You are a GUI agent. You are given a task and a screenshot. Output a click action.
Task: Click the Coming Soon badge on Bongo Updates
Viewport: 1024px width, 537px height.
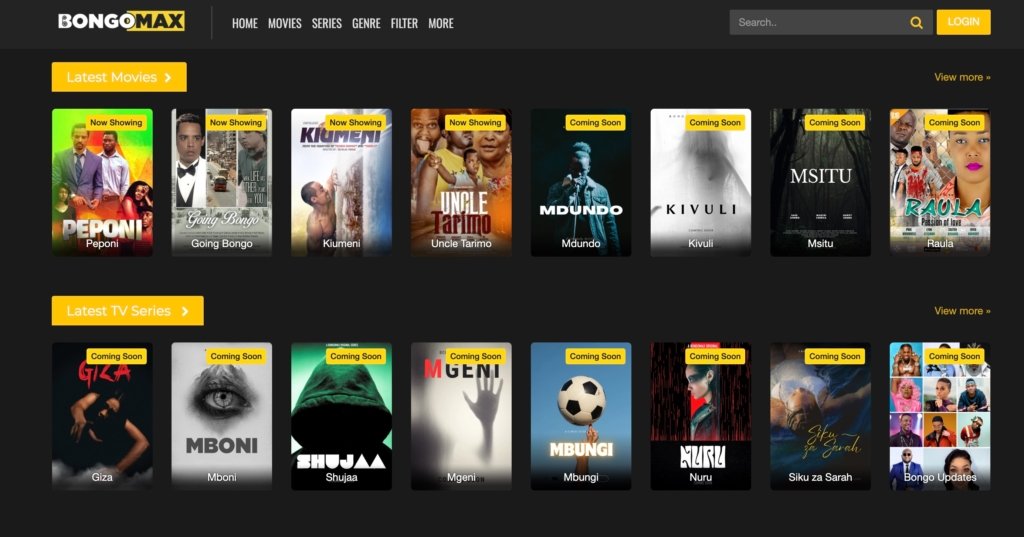(x=954, y=356)
